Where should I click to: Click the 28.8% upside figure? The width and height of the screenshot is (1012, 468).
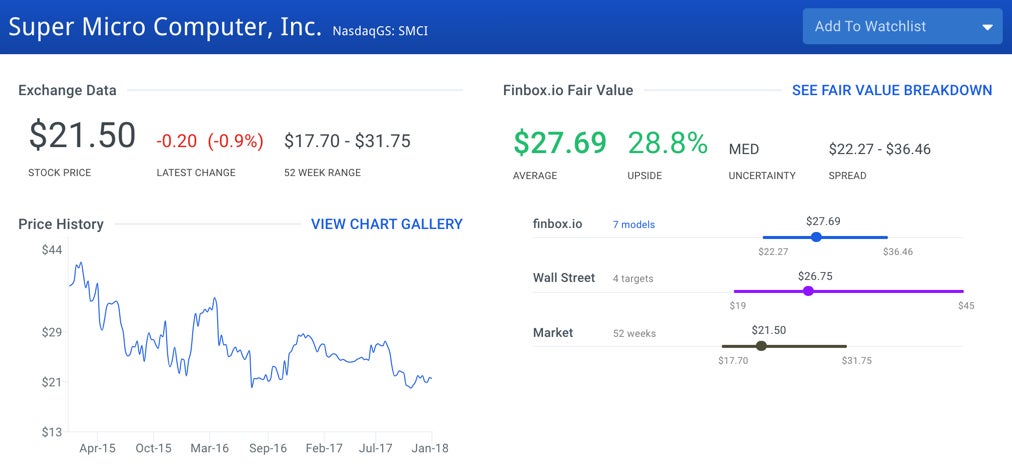[668, 143]
